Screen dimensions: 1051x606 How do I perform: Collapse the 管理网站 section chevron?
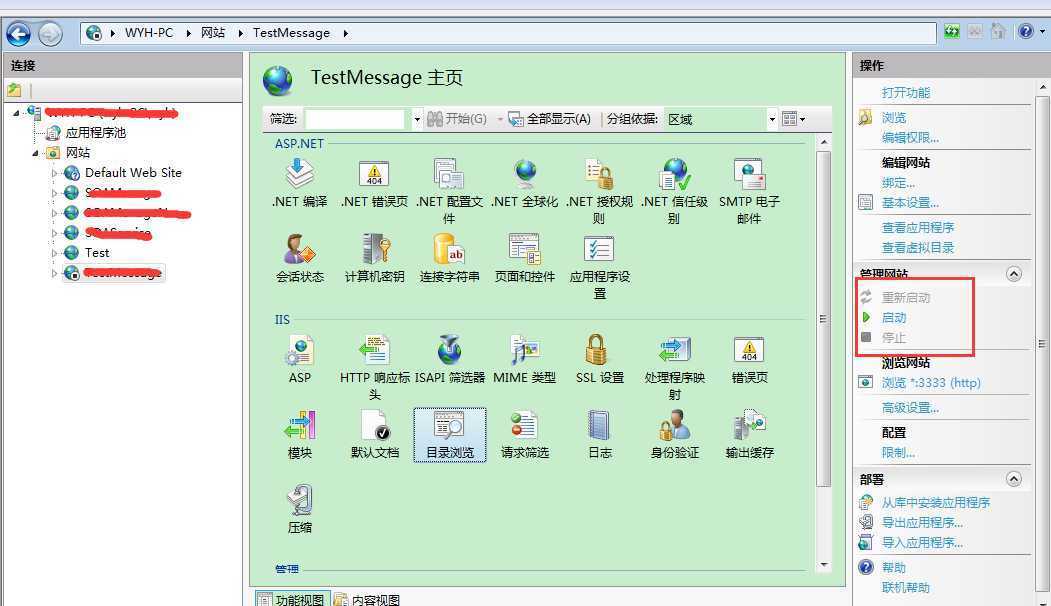point(1013,274)
